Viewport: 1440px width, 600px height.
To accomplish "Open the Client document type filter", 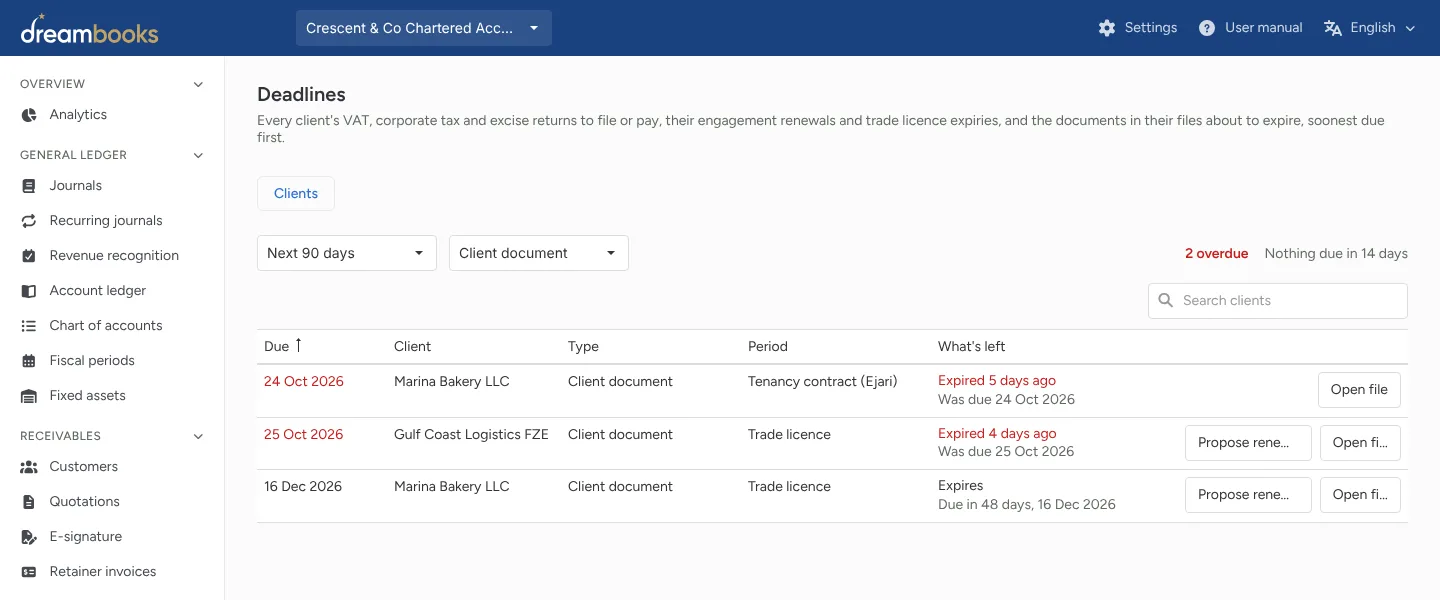I will pyautogui.click(x=539, y=253).
